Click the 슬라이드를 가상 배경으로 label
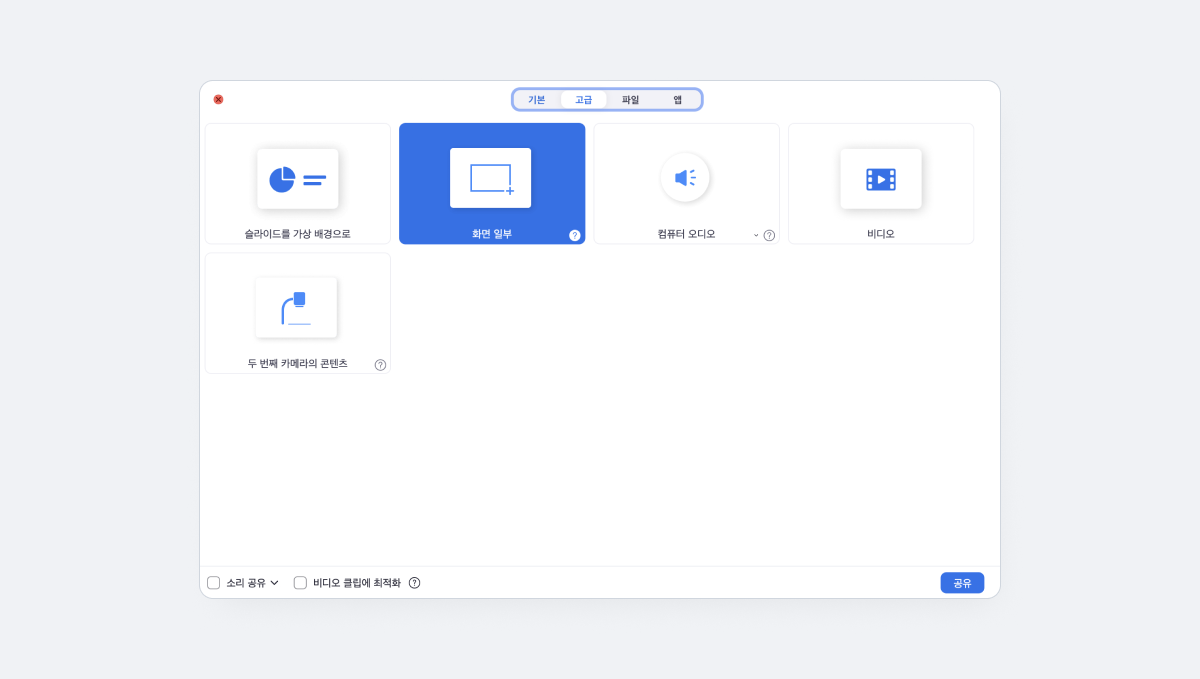The height and width of the screenshot is (679, 1200). (x=298, y=234)
